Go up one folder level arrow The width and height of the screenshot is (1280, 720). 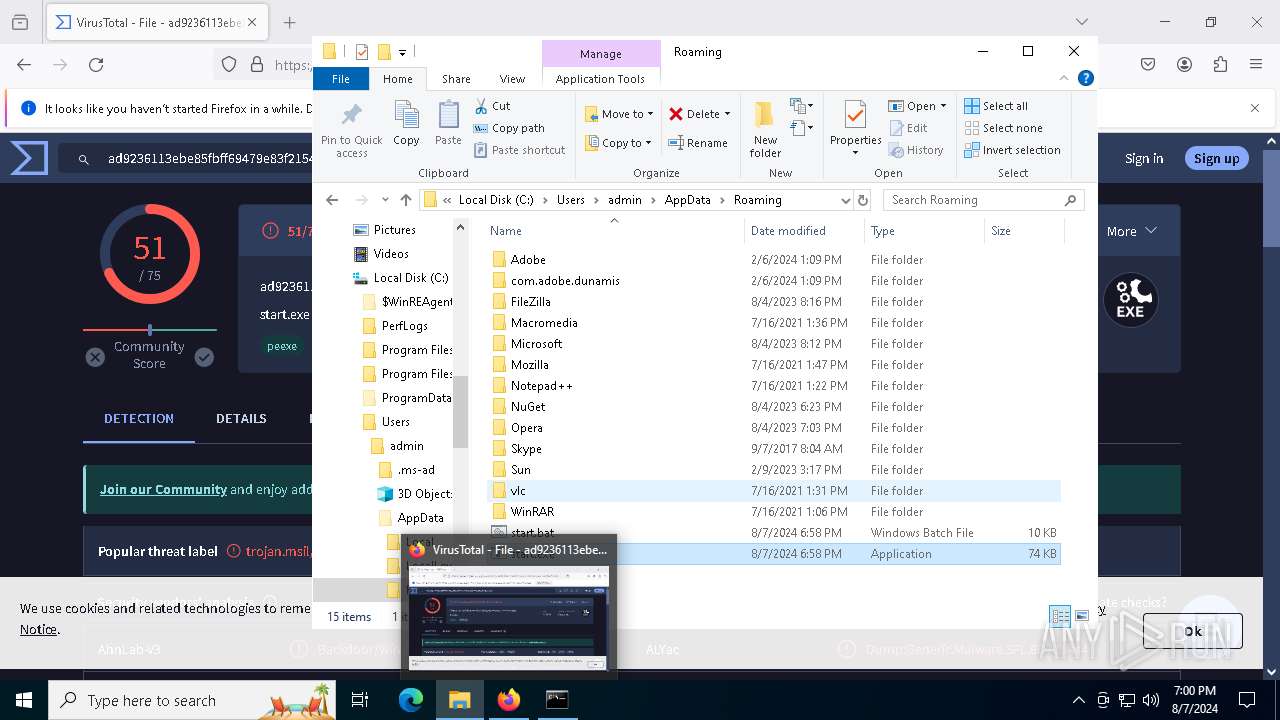point(405,200)
